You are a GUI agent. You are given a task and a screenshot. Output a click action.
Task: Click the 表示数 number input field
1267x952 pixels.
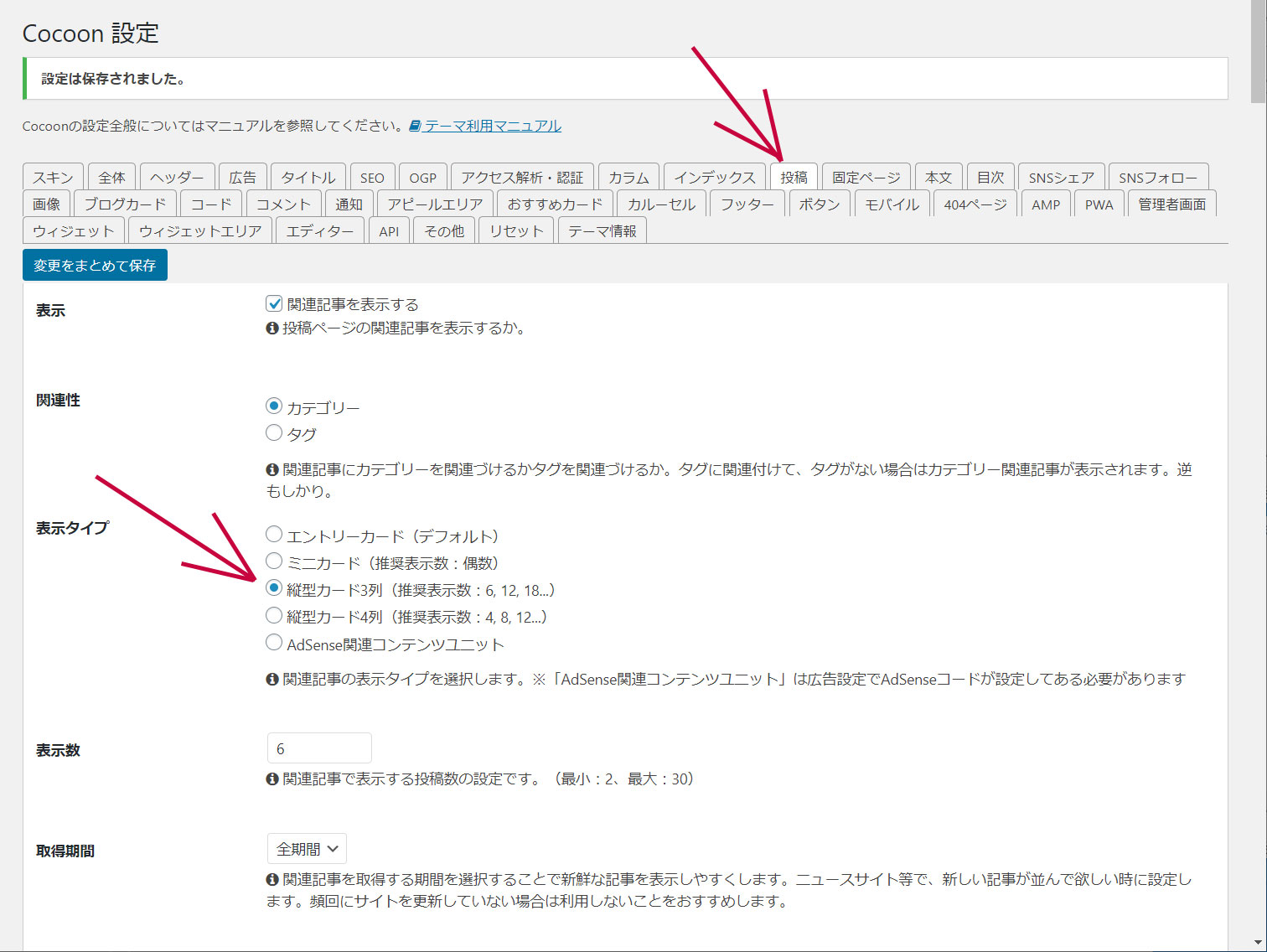[319, 748]
